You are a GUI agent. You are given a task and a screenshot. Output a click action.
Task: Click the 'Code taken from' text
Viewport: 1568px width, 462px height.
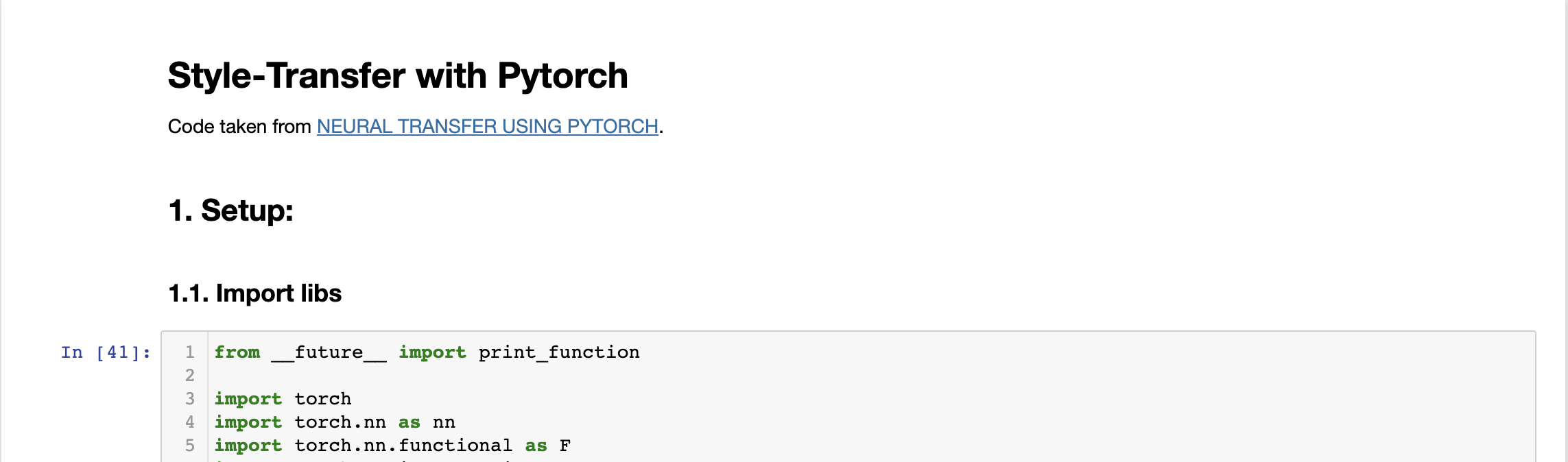pyautogui.click(x=239, y=127)
